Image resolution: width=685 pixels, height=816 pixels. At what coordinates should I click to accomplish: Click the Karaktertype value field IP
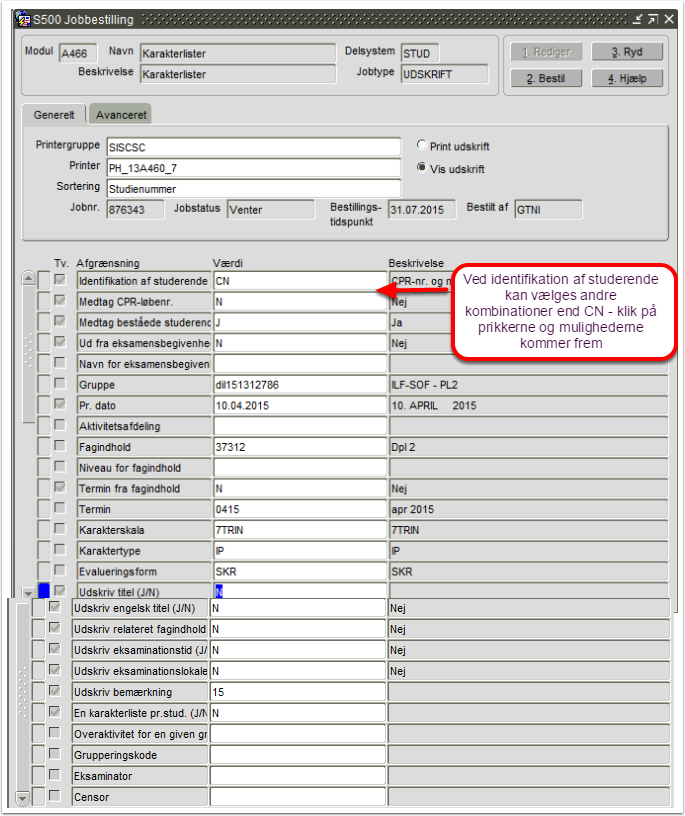pos(300,551)
